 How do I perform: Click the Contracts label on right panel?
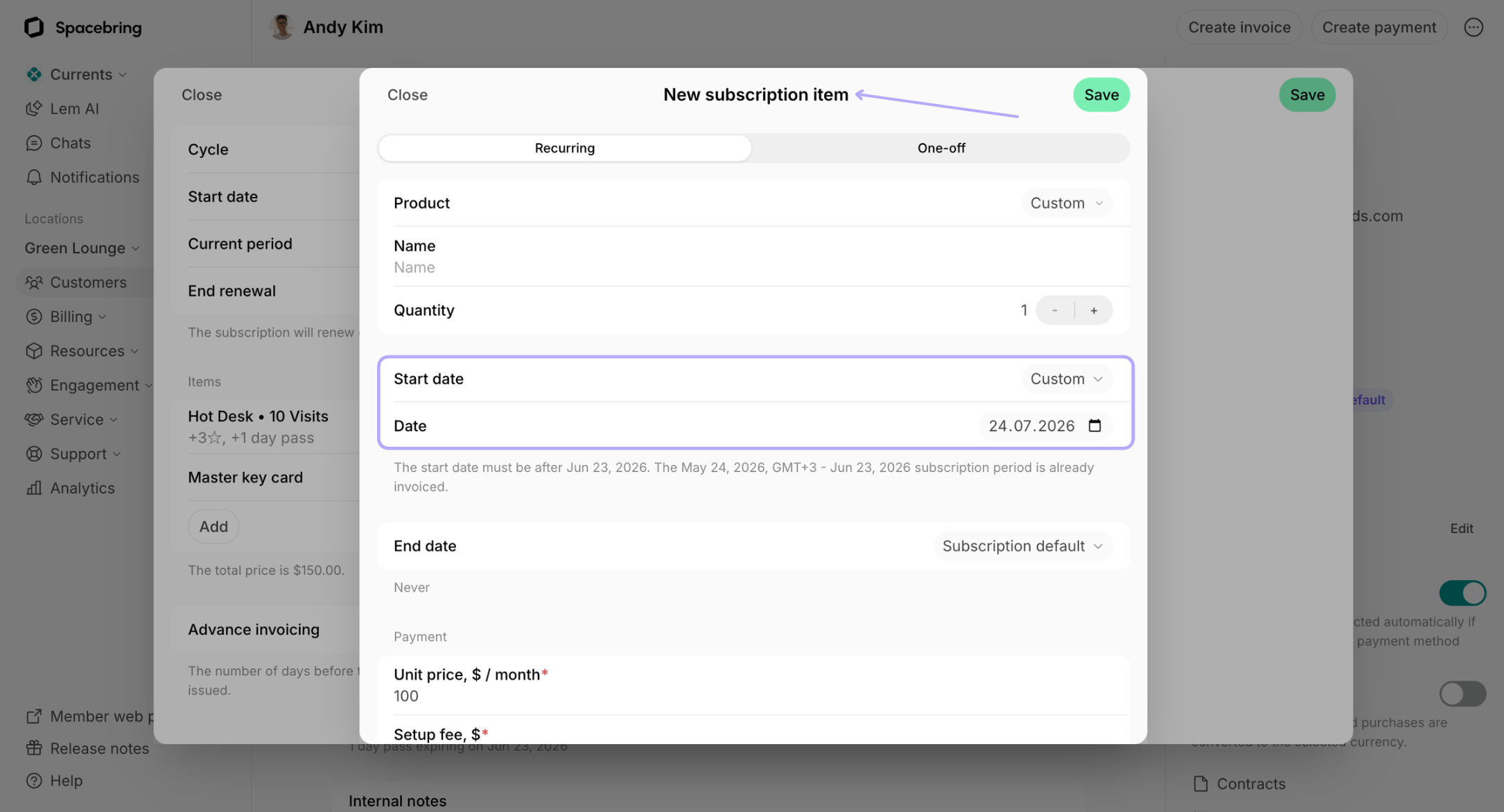1251,784
